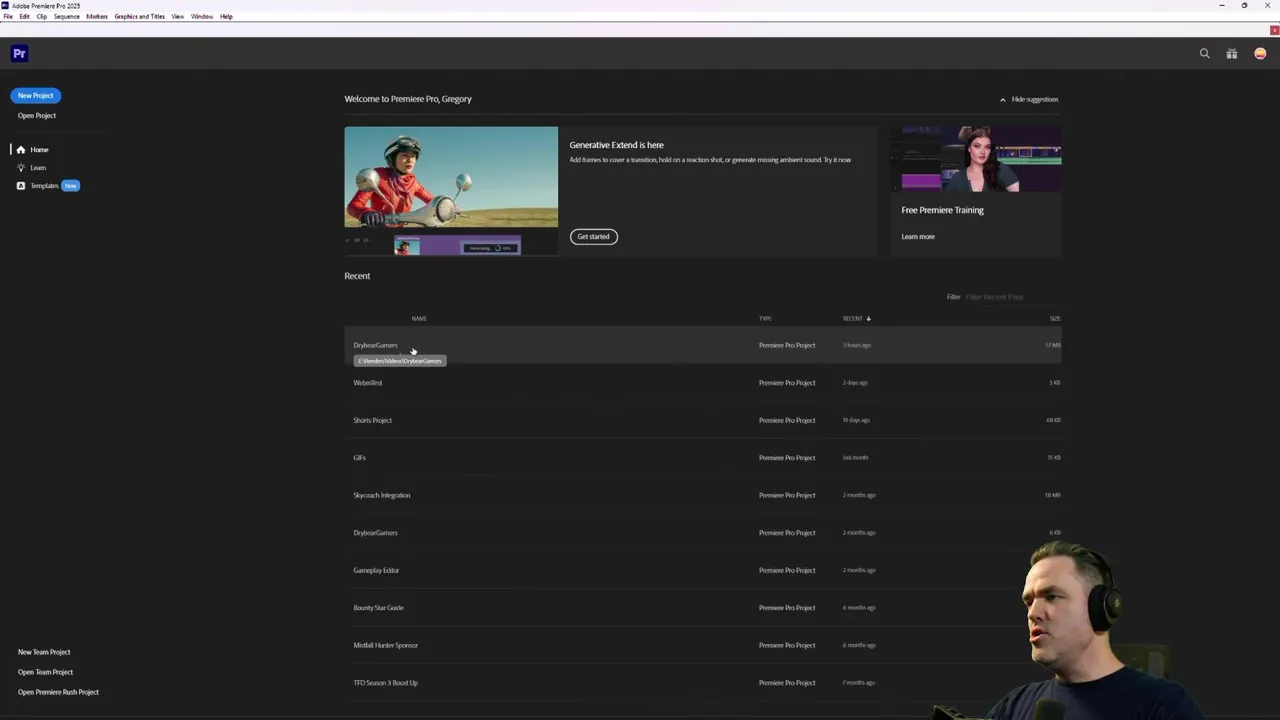Select the Home icon in the sidebar
This screenshot has height=720, width=1280.
(x=20, y=150)
